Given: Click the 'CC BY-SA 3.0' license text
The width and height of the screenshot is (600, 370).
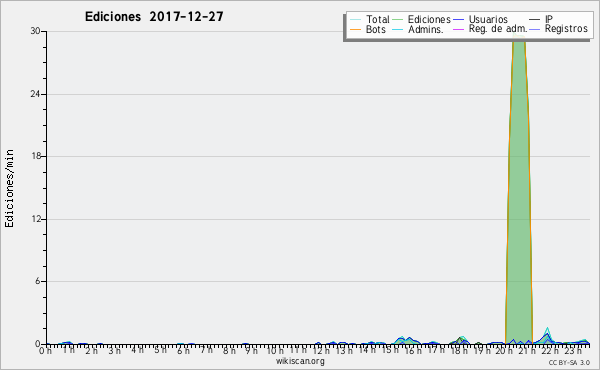Looking at the screenshot, I should (x=569, y=362).
